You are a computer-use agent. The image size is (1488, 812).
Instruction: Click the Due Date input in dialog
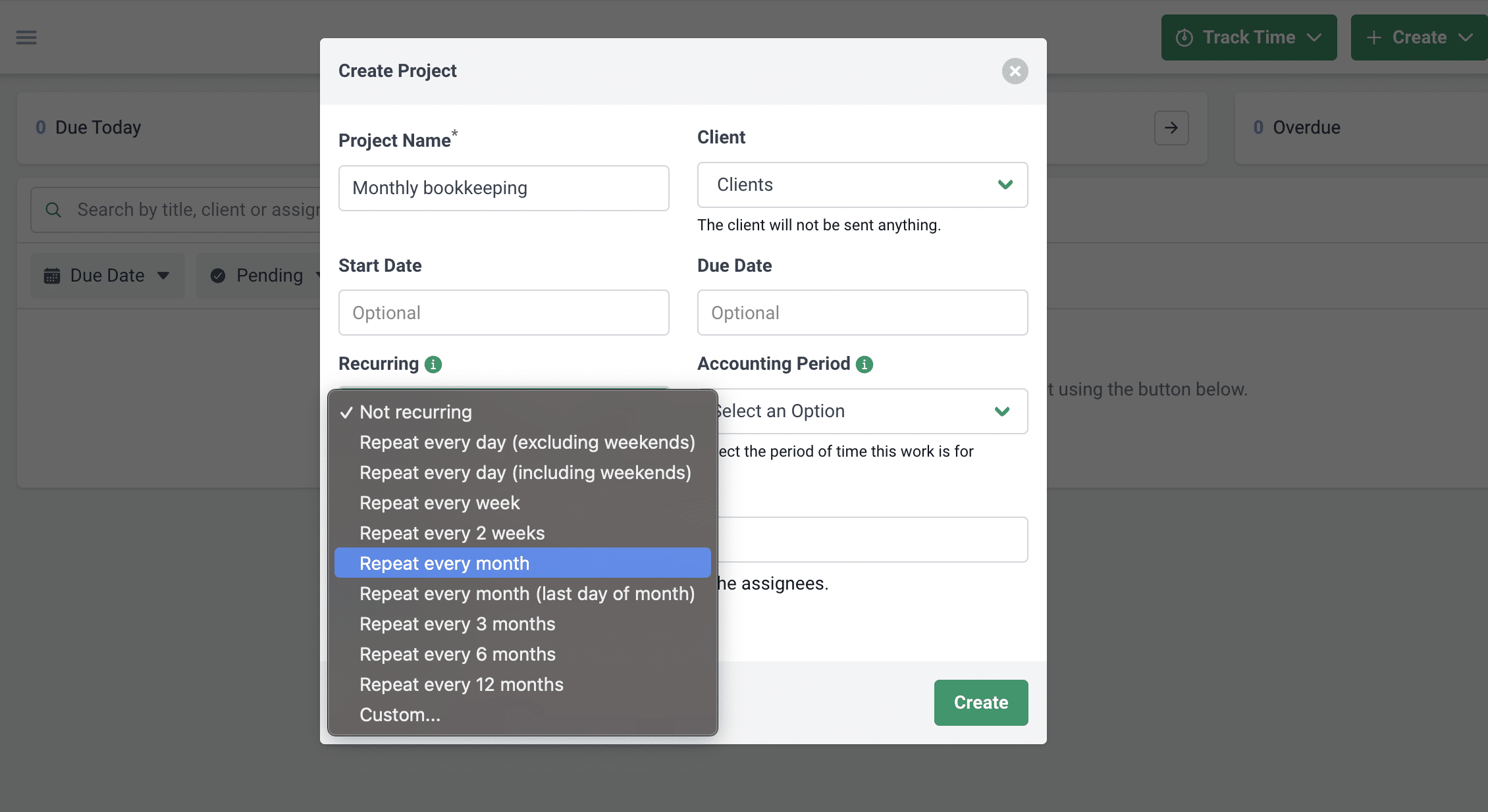(863, 313)
